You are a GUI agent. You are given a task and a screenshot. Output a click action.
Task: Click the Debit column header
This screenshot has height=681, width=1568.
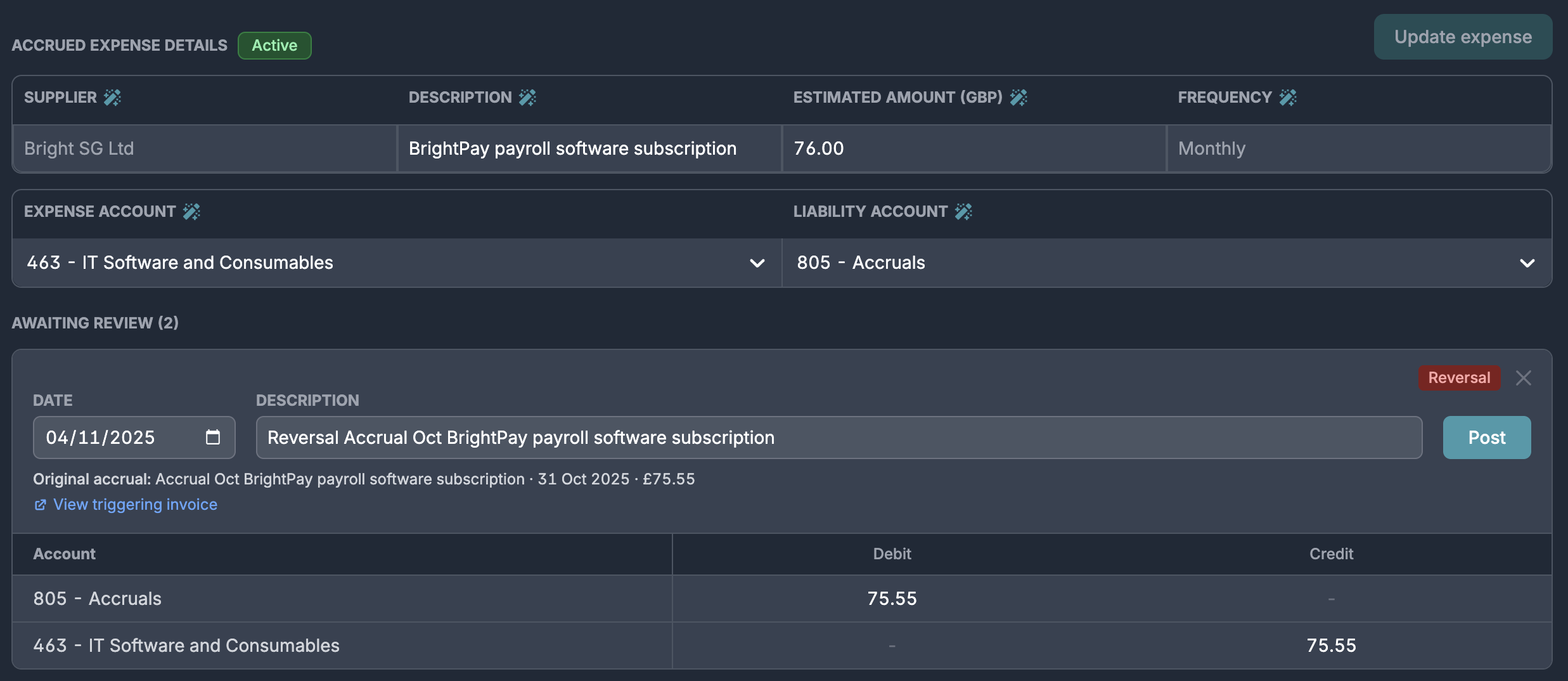(x=892, y=554)
